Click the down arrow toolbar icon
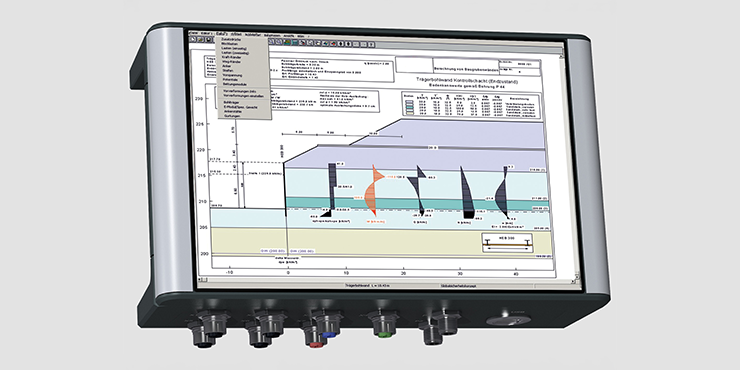740x370 pixels. [348, 44]
